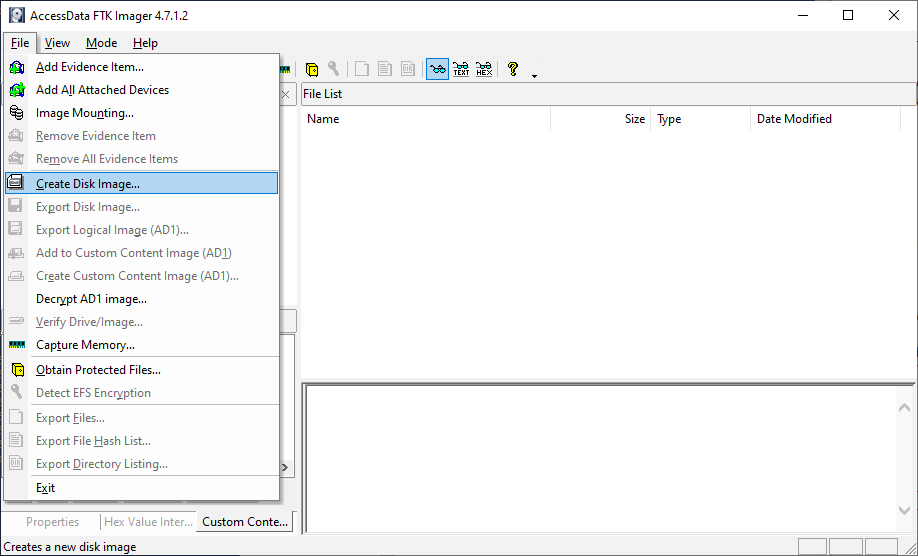
Task: Select Create Disk Image menu entry
Action: coord(141,183)
